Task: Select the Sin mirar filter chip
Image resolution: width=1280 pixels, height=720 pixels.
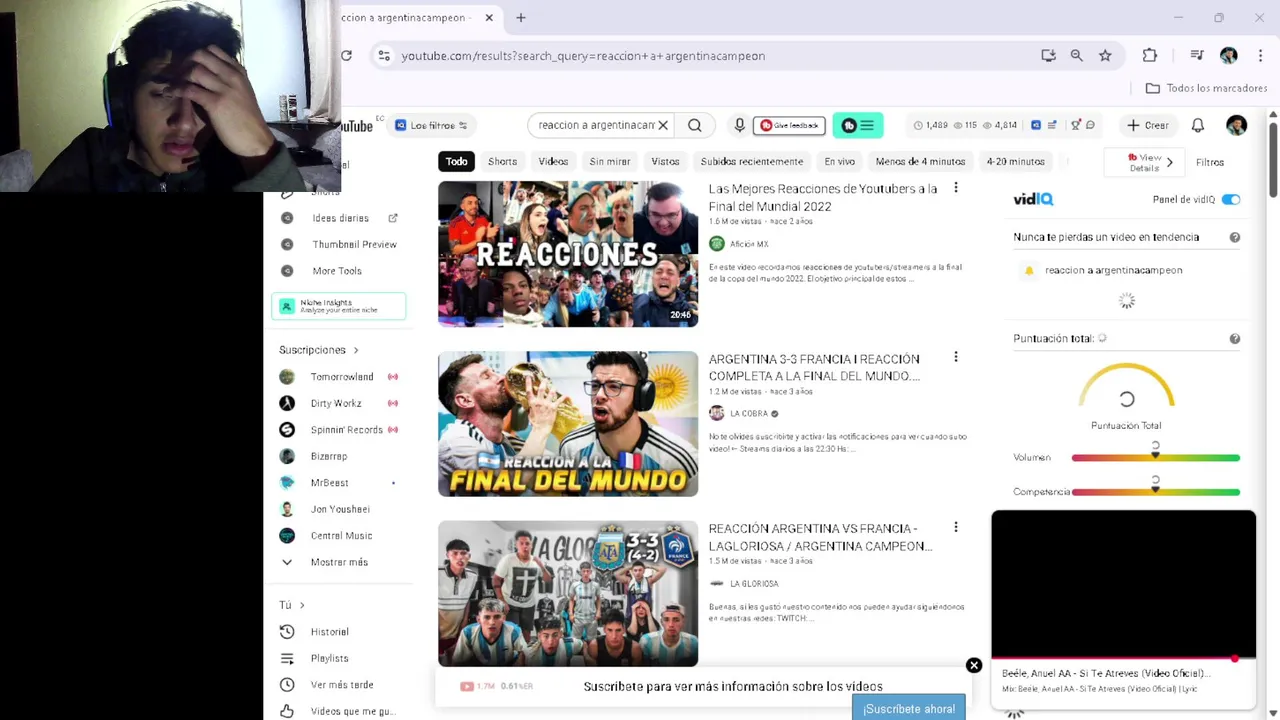Action: 610,161
